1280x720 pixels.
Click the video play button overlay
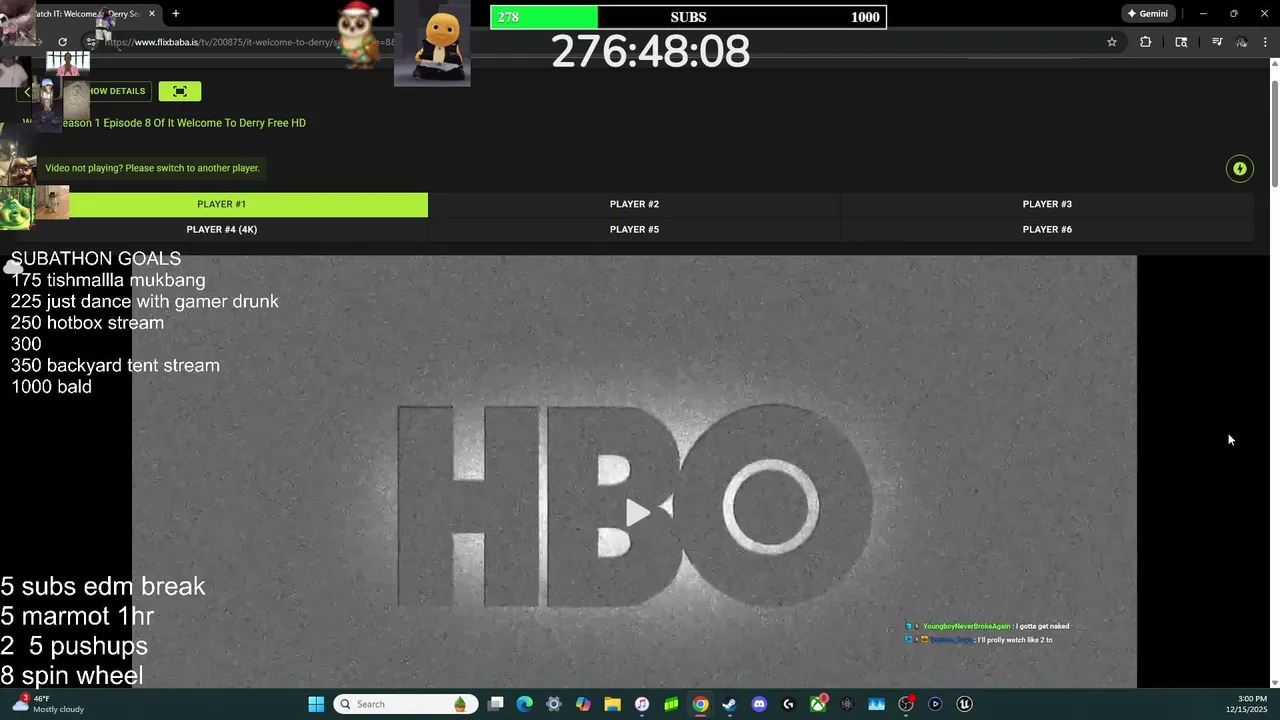637,513
